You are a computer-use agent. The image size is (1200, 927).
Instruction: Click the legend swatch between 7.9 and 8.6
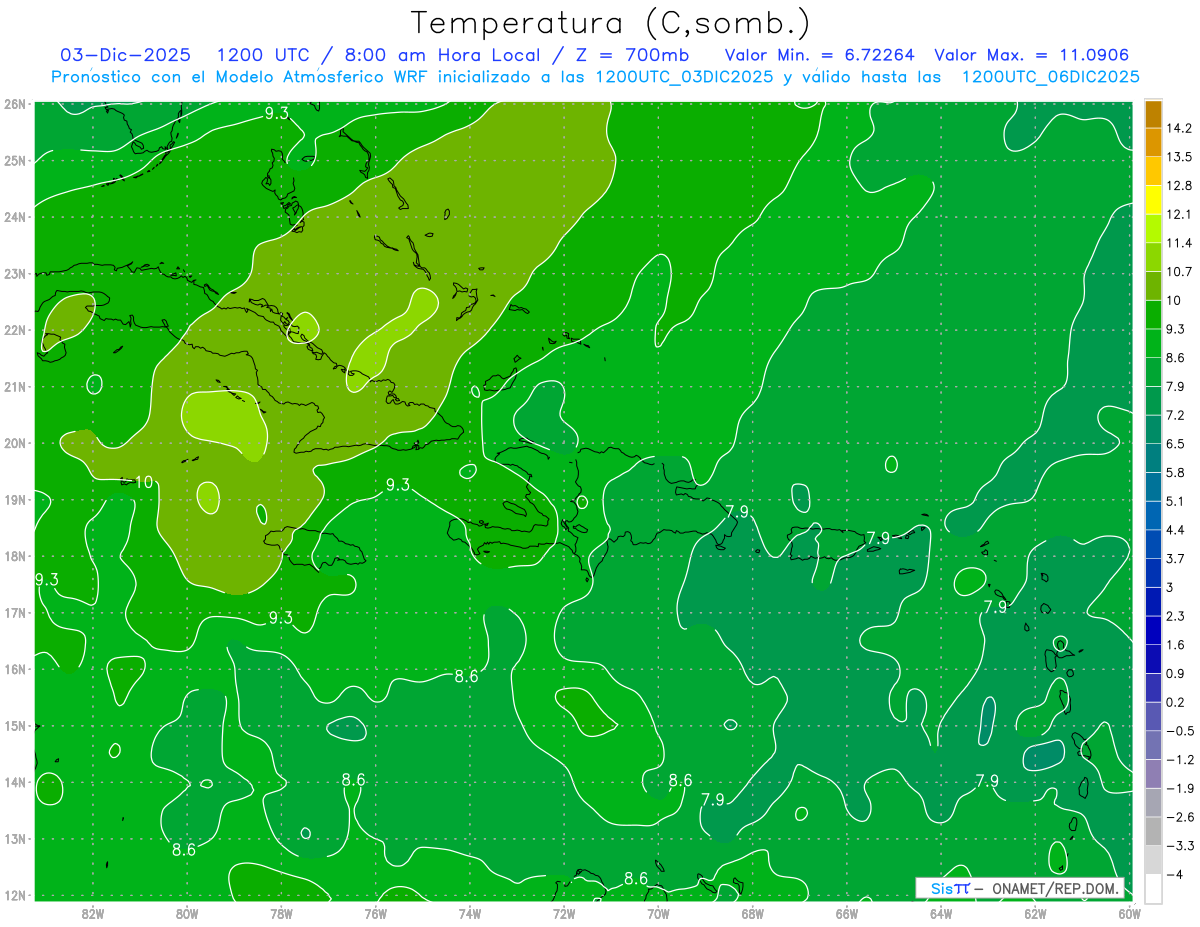(x=1153, y=371)
